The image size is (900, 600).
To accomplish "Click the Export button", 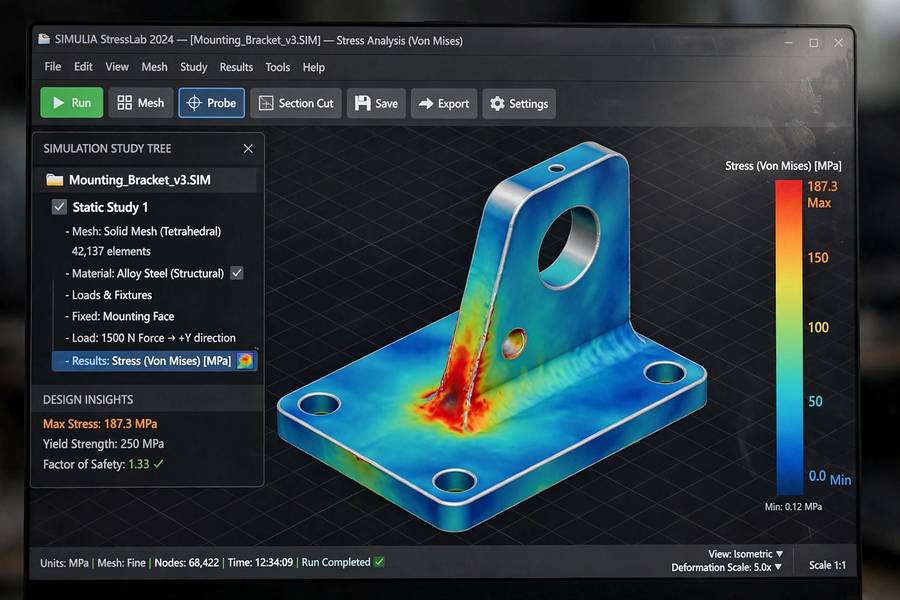I will (x=444, y=103).
